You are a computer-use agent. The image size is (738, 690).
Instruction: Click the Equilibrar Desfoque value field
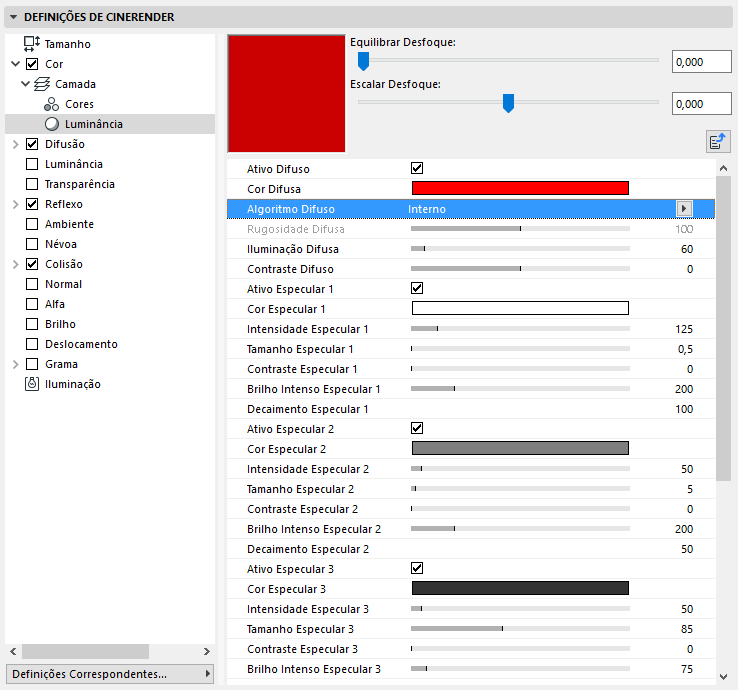(x=702, y=62)
